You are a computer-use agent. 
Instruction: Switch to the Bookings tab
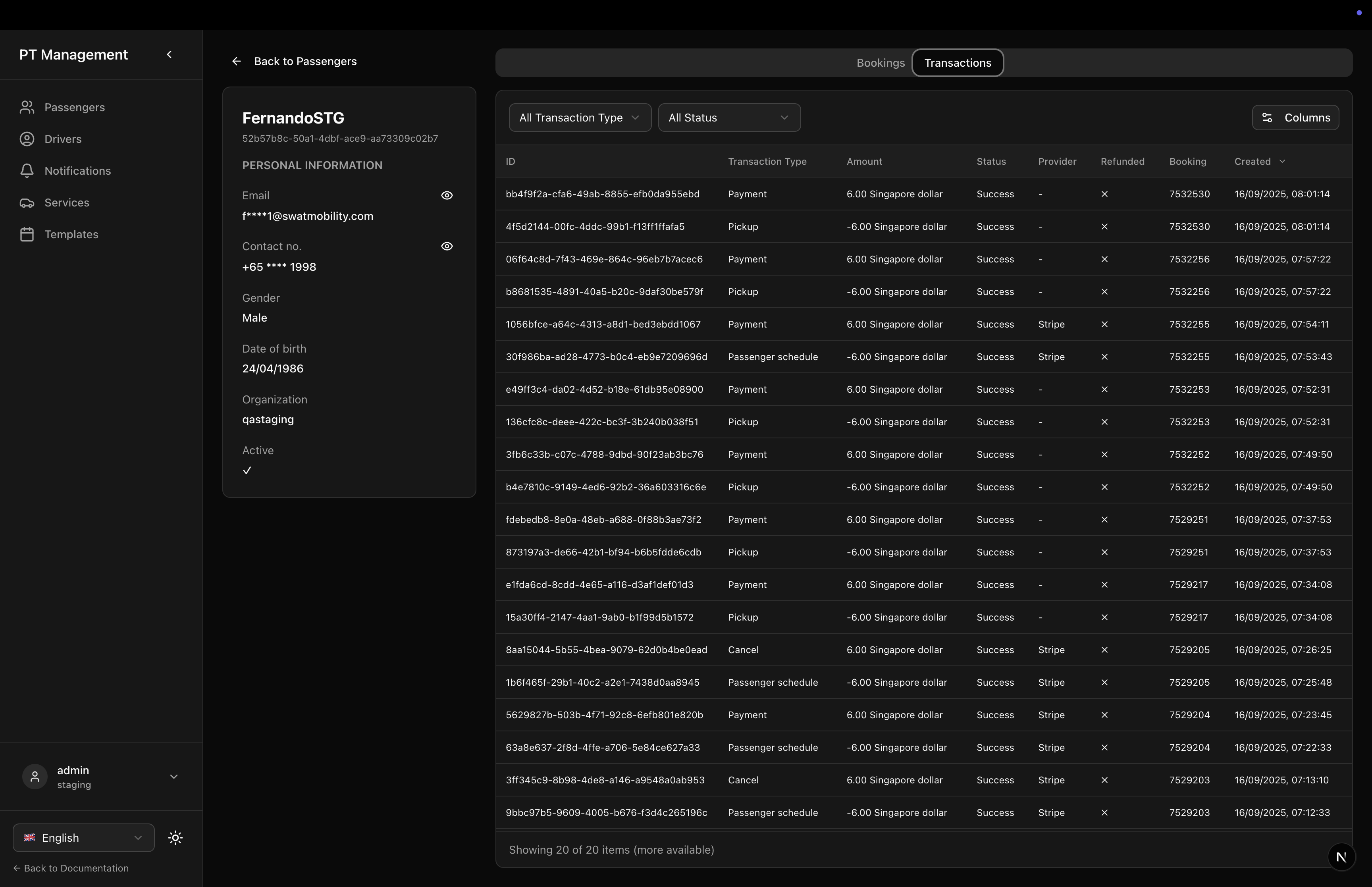coord(880,64)
